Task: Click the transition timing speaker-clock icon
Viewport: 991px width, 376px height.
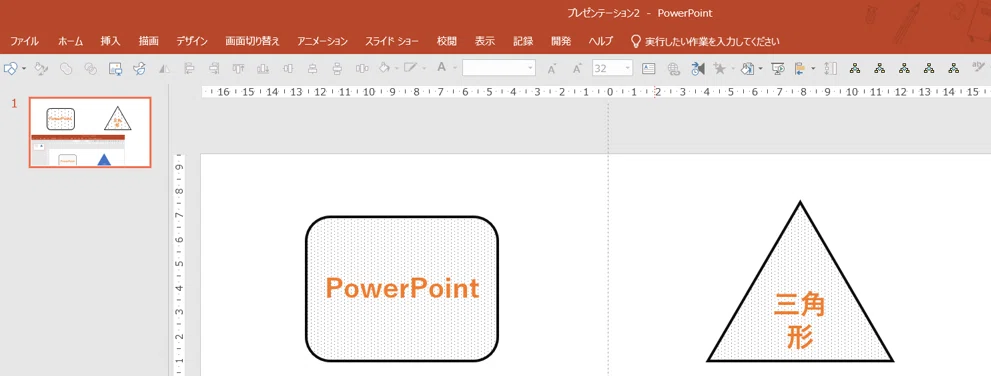Action: (697, 68)
